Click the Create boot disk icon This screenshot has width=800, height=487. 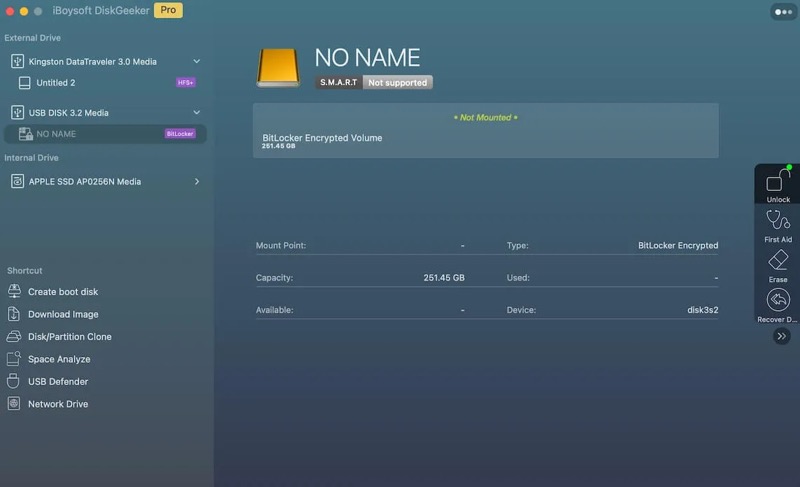tap(14, 291)
